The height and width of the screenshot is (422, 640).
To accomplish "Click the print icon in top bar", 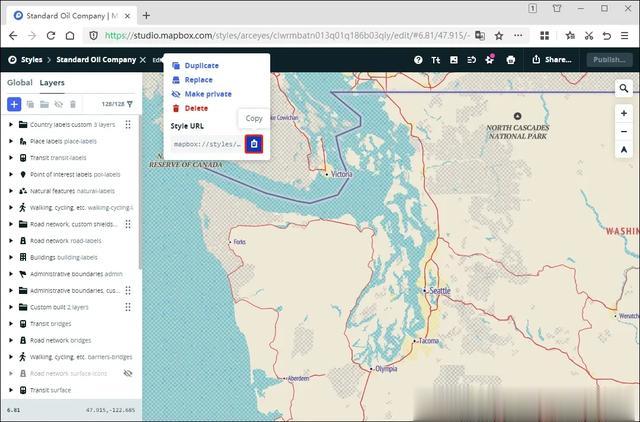I will [x=510, y=60].
